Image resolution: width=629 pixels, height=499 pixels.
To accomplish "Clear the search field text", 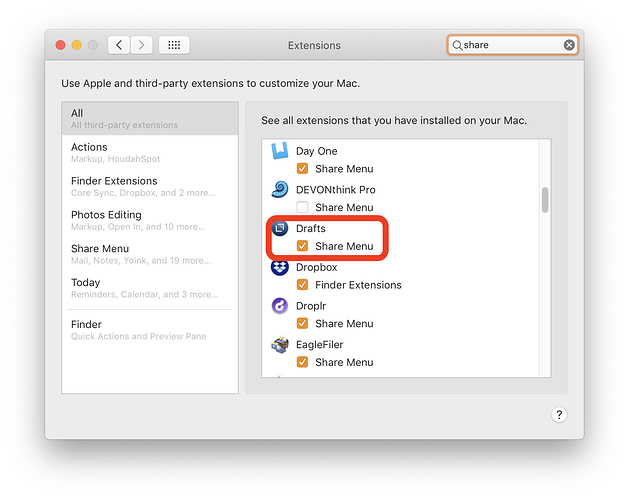I will (569, 45).
